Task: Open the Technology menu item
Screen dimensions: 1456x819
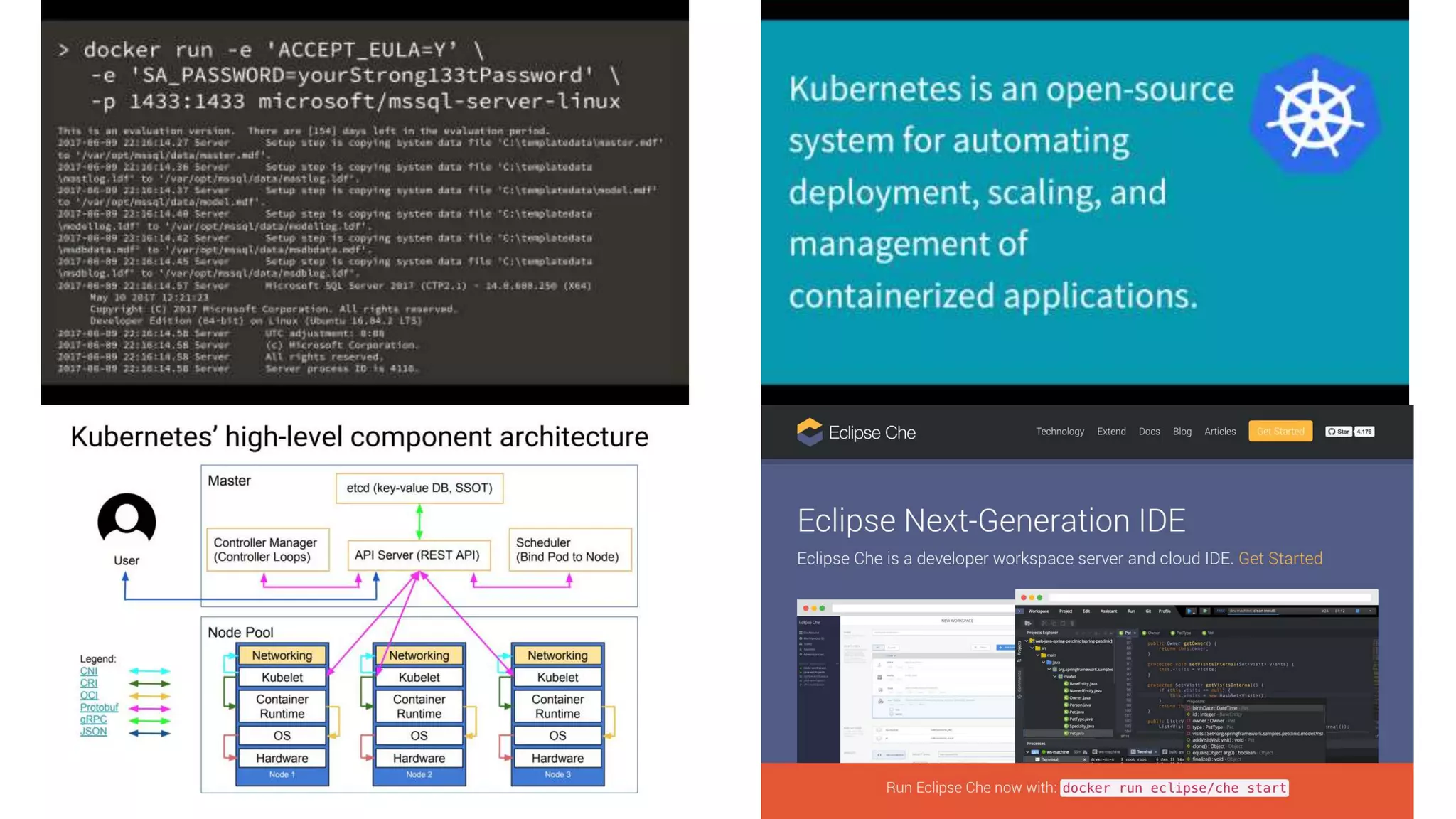Action: click(1059, 432)
